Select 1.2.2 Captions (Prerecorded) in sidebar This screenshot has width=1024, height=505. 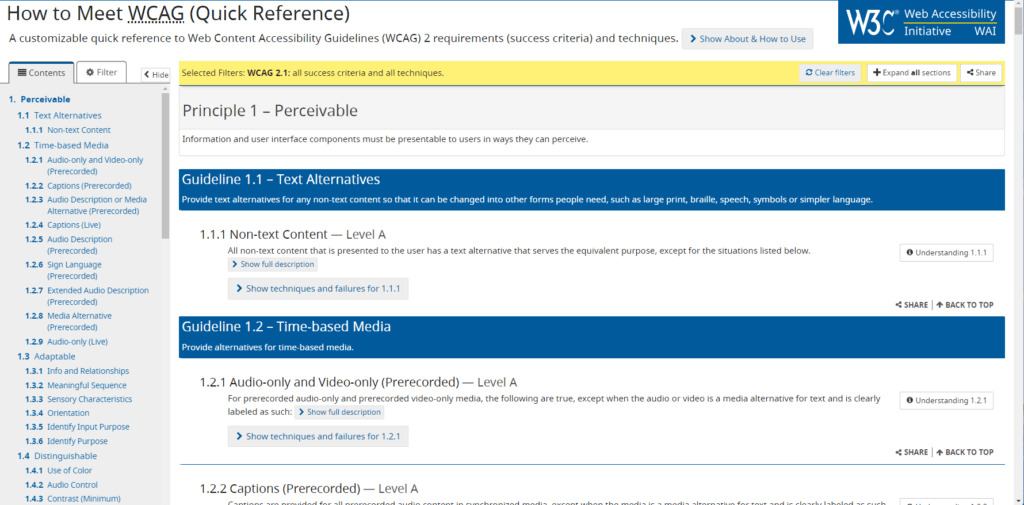click(78, 186)
